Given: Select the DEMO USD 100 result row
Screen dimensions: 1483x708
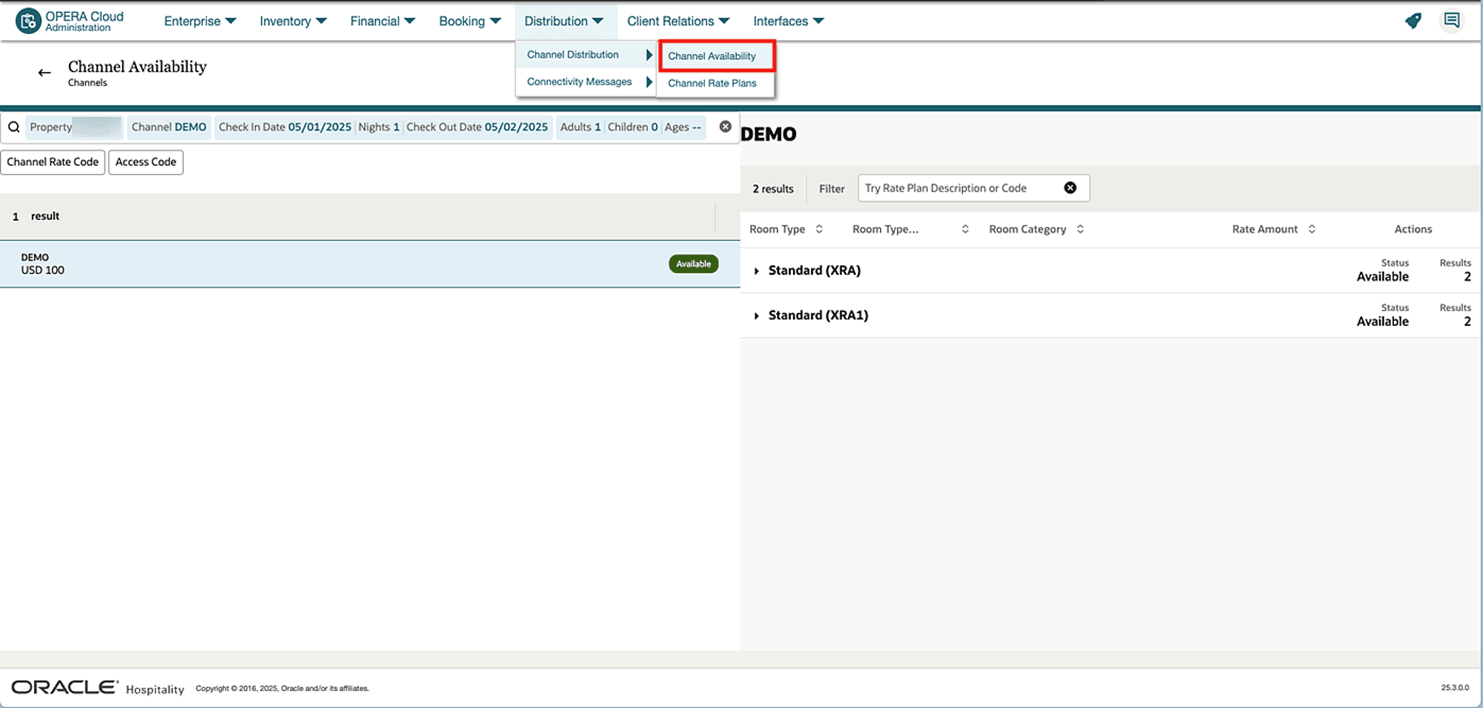Looking at the screenshot, I should pyautogui.click(x=370, y=264).
